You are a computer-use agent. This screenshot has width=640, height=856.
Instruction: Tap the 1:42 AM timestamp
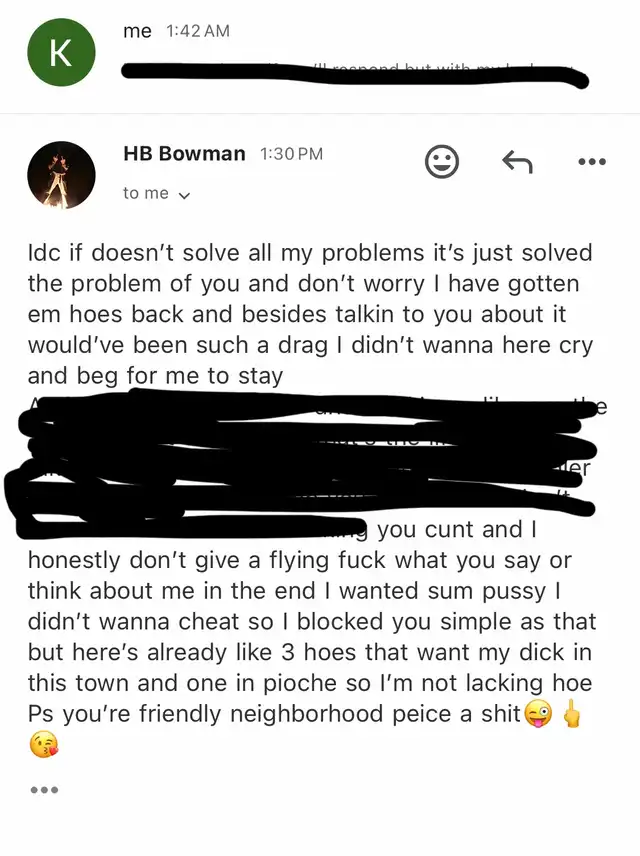click(x=197, y=31)
